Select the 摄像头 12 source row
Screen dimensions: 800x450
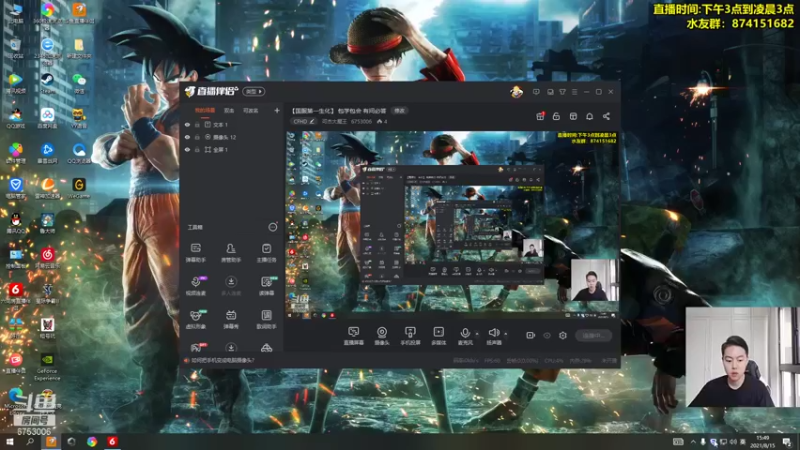point(232,137)
